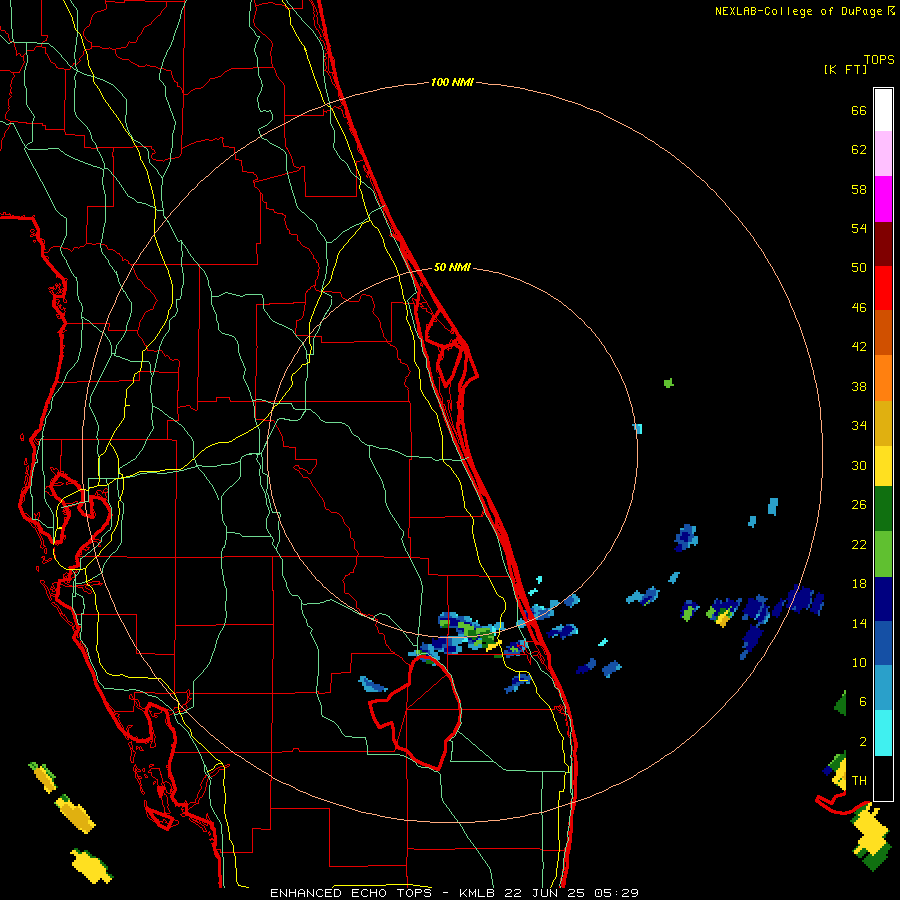Screen dimensions: 900x900
Task: Click the ENHANCED ECHO TOPS caption text
Action: 351,893
